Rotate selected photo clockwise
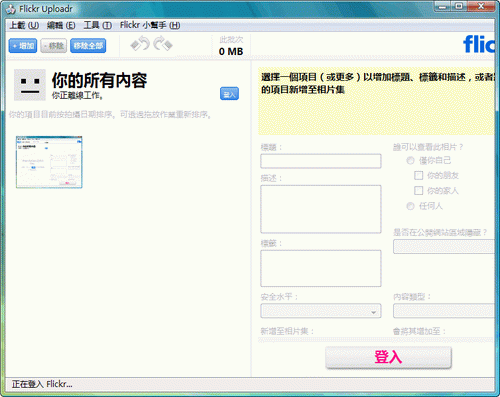Image resolution: width=500 pixels, height=397 pixels. click(x=163, y=44)
